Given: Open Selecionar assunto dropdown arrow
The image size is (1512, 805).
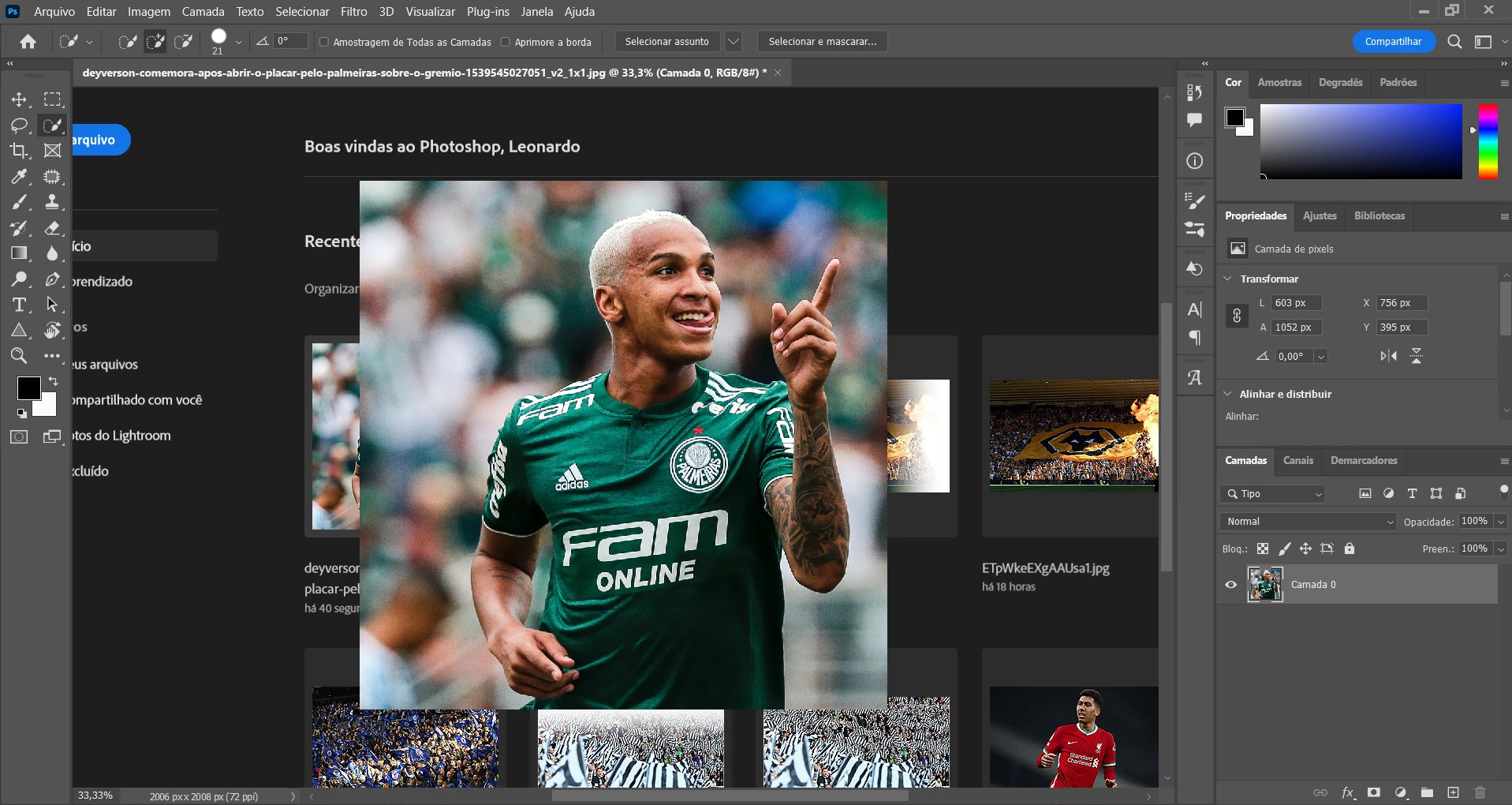Looking at the screenshot, I should (734, 42).
